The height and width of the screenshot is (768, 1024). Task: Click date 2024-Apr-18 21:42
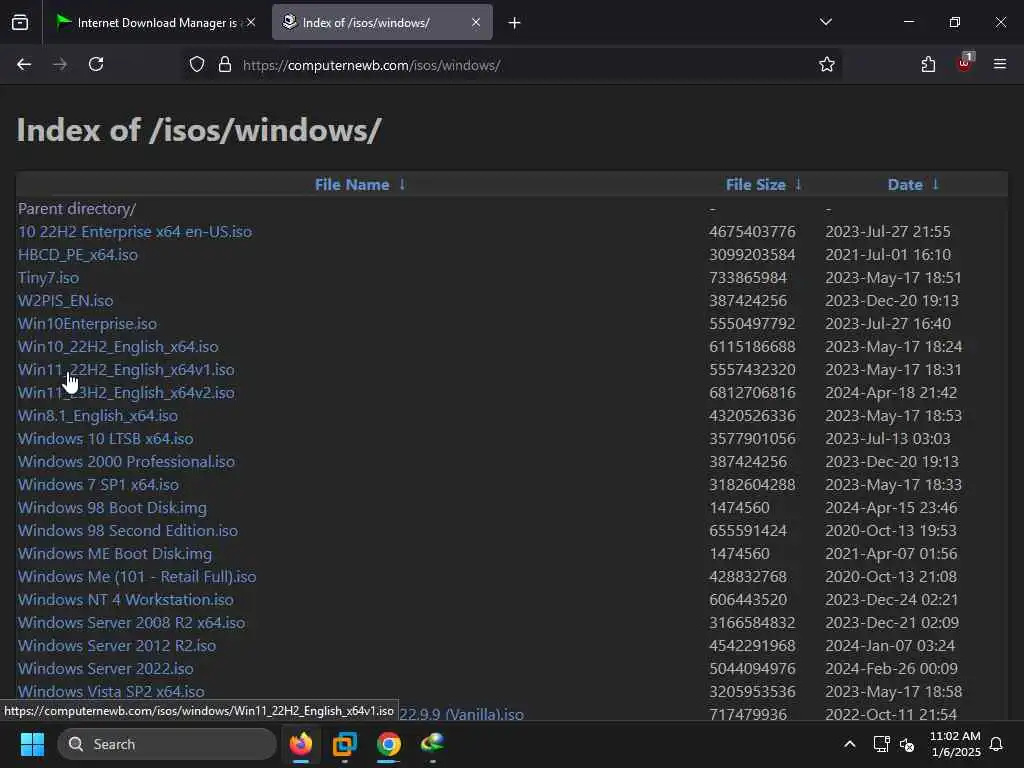pyautogui.click(x=891, y=392)
